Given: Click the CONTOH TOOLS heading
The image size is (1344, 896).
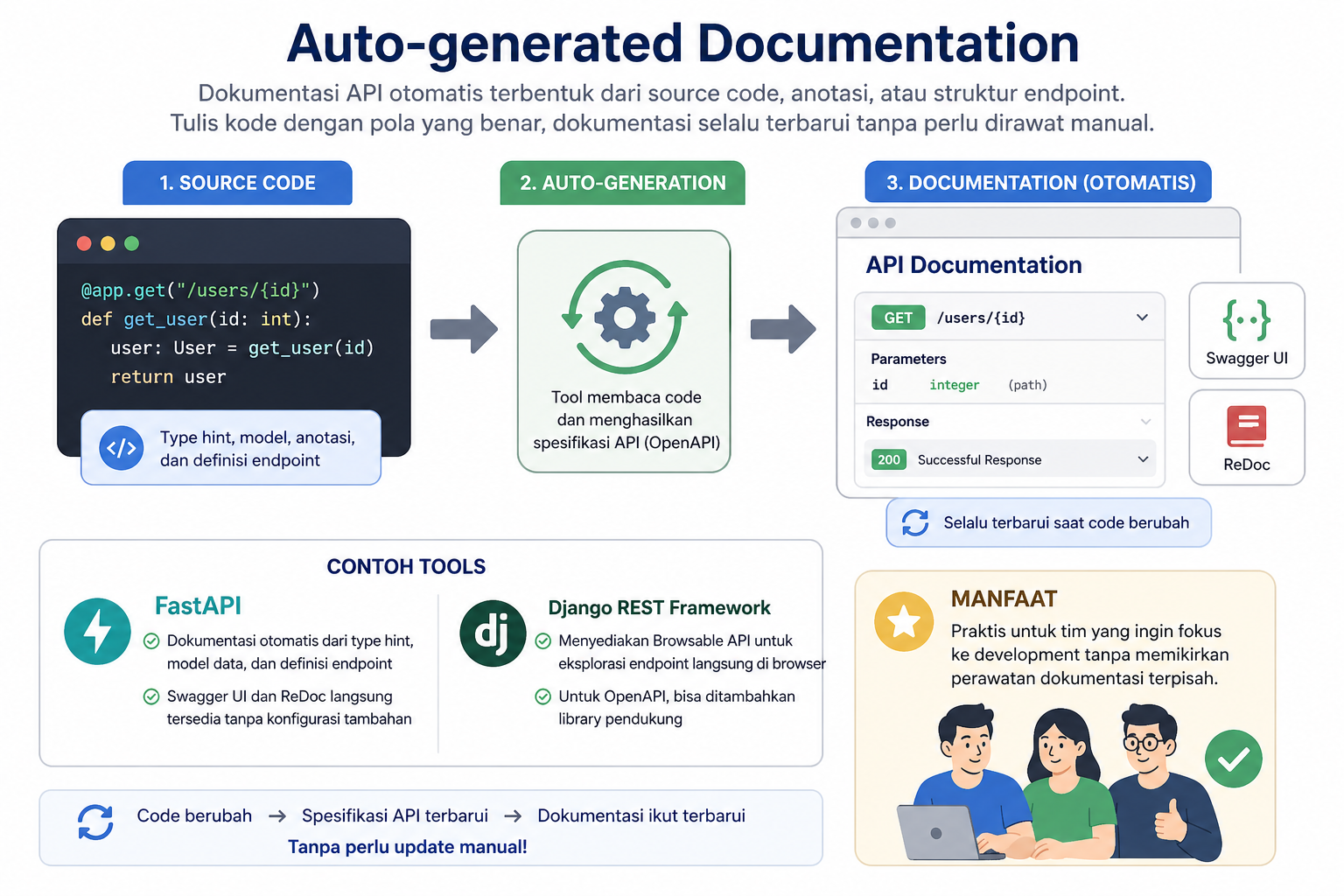Looking at the screenshot, I should coord(406,566).
